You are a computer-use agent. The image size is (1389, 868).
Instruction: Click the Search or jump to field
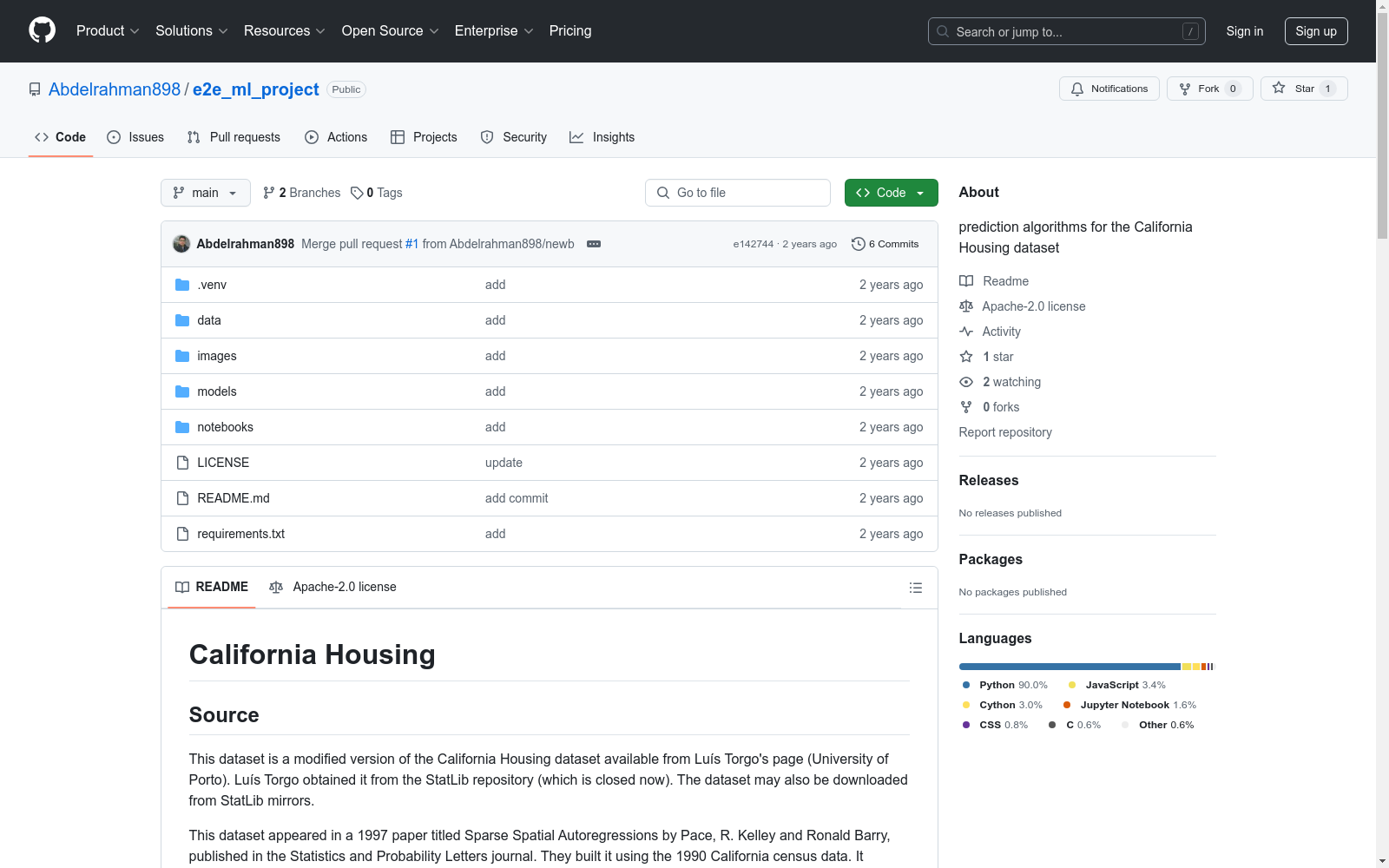click(1067, 31)
